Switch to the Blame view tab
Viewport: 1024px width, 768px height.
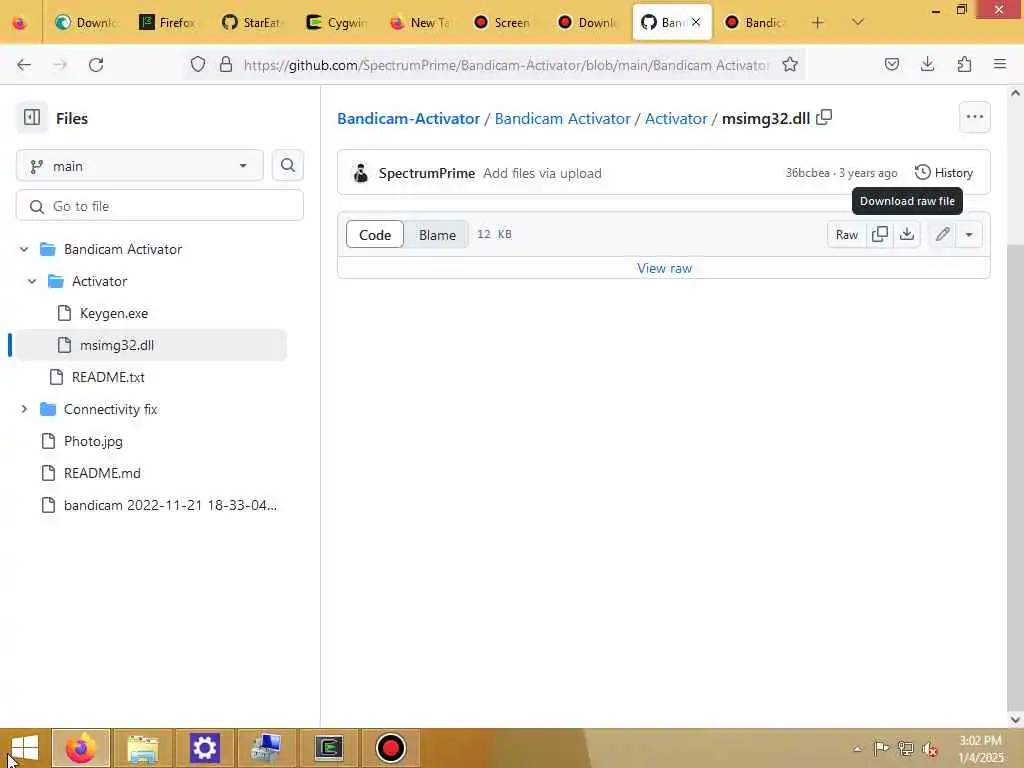coord(437,234)
